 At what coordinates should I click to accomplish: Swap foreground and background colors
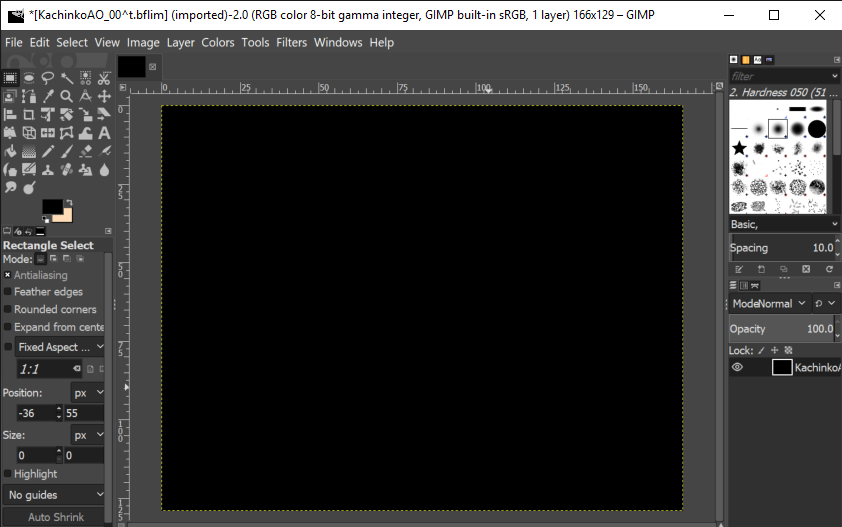click(69, 203)
